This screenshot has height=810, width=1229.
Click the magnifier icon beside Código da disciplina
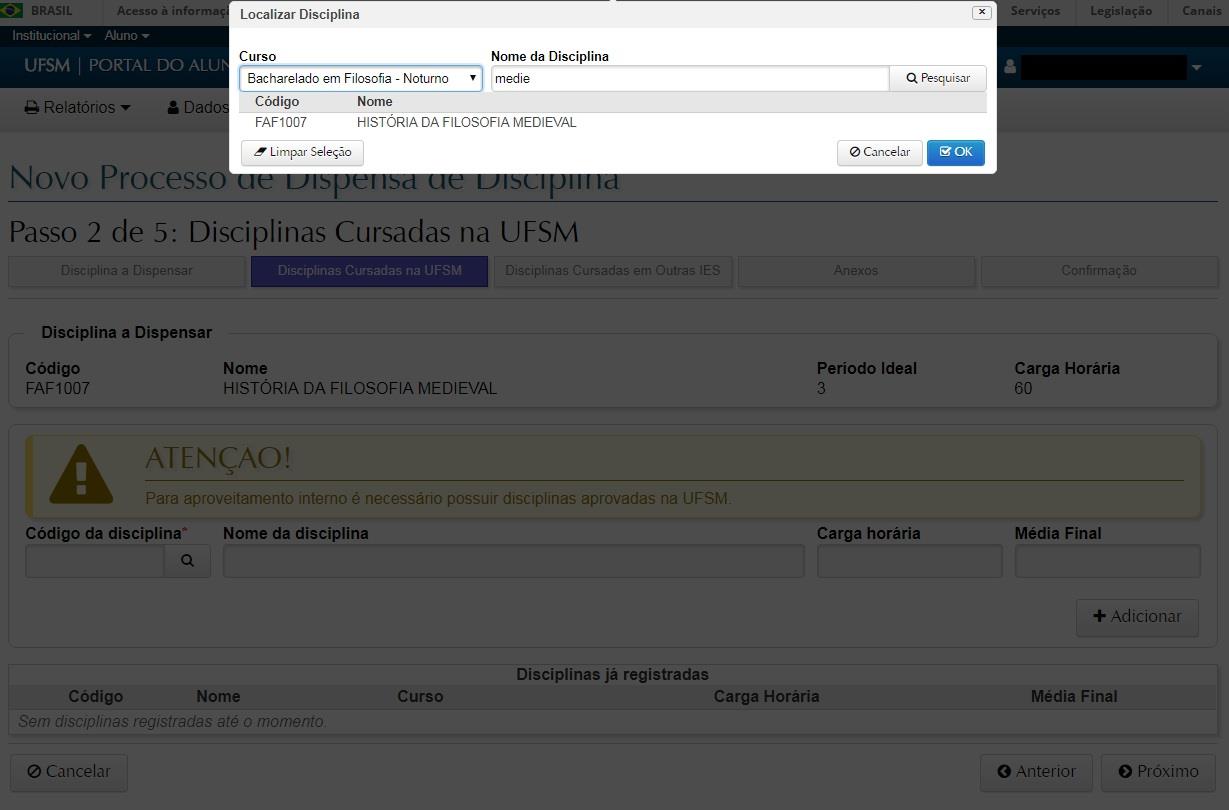click(x=187, y=561)
